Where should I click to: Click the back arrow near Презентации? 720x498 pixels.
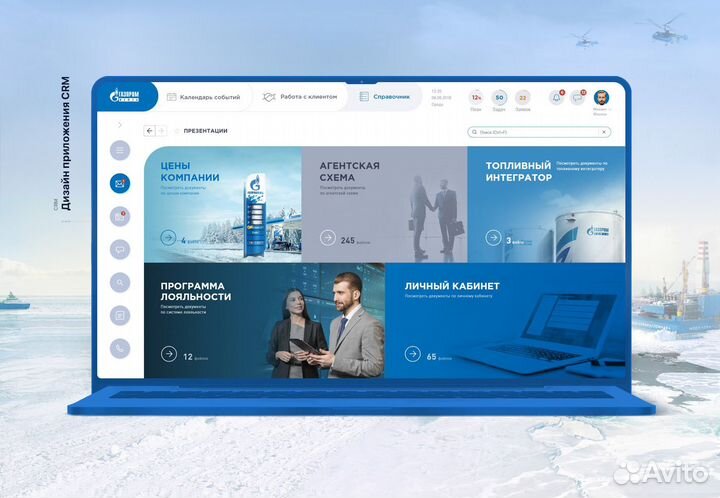(150, 131)
